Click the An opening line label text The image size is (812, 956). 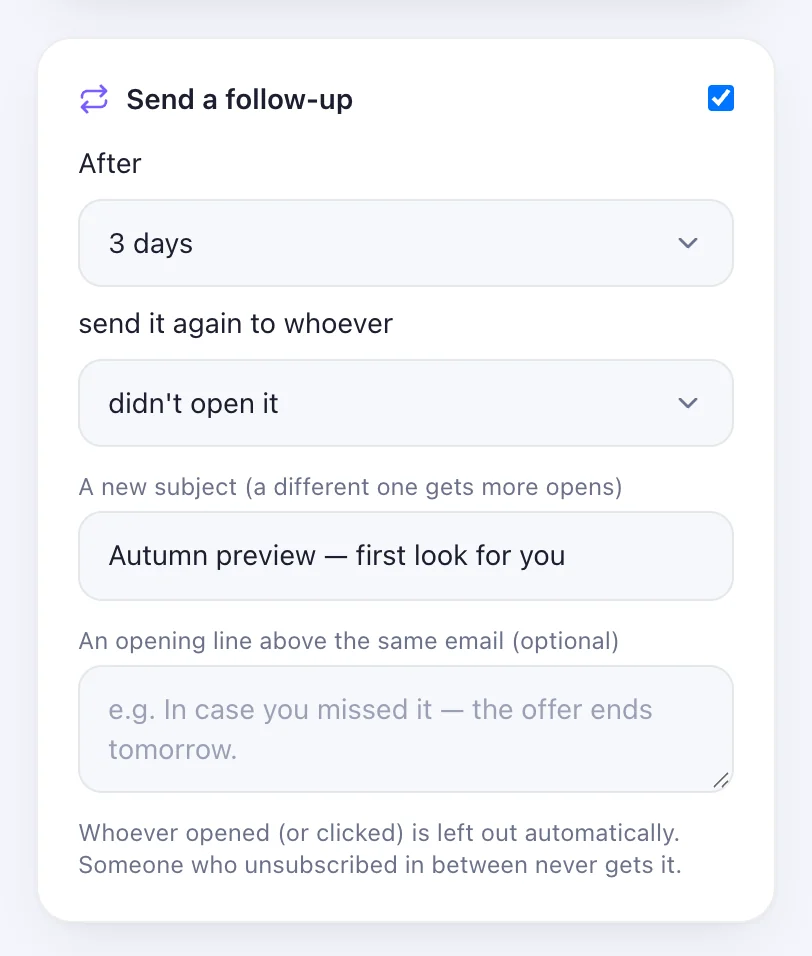(x=349, y=641)
